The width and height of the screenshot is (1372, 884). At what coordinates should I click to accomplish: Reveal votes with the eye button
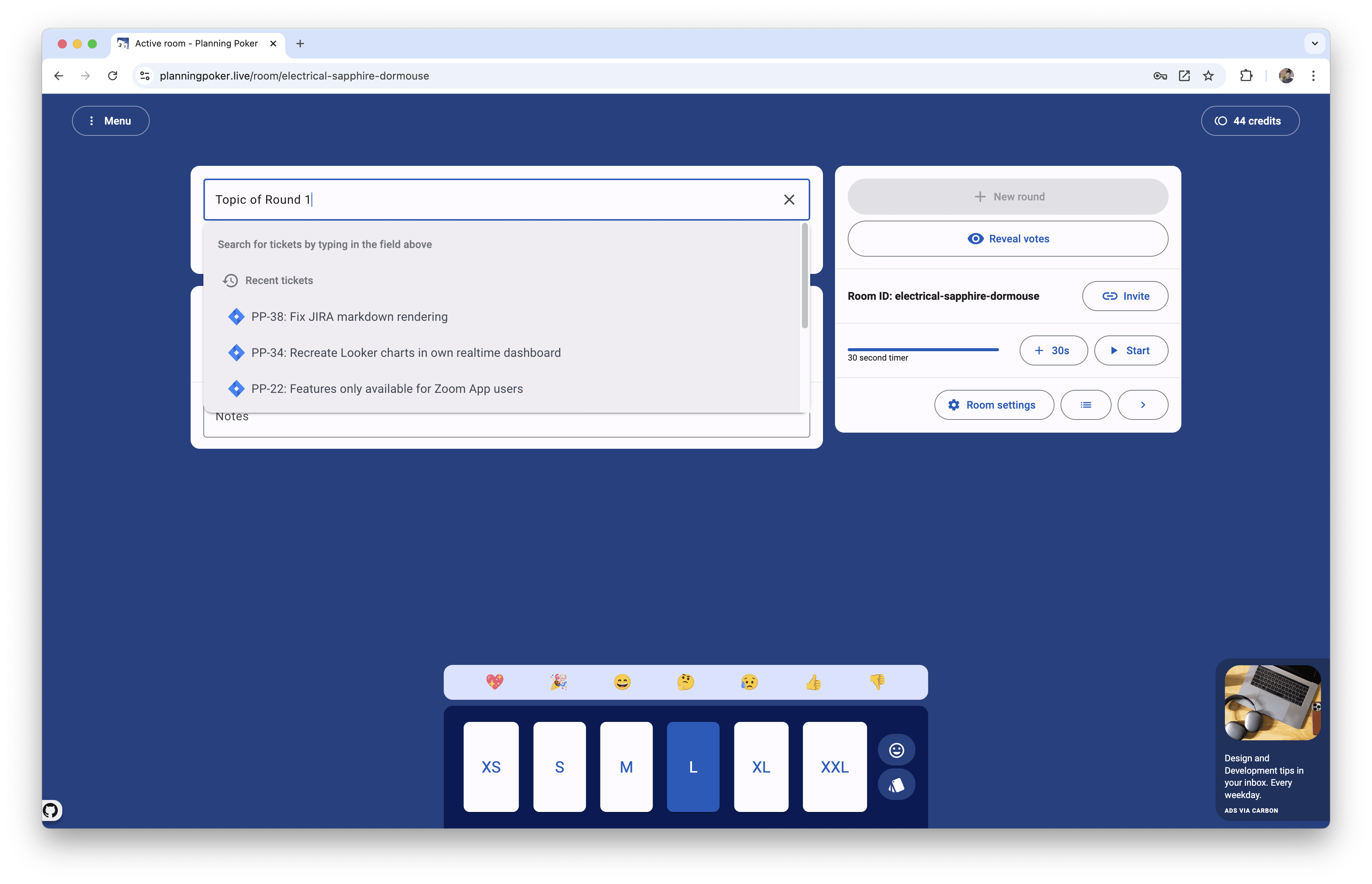tap(1008, 239)
